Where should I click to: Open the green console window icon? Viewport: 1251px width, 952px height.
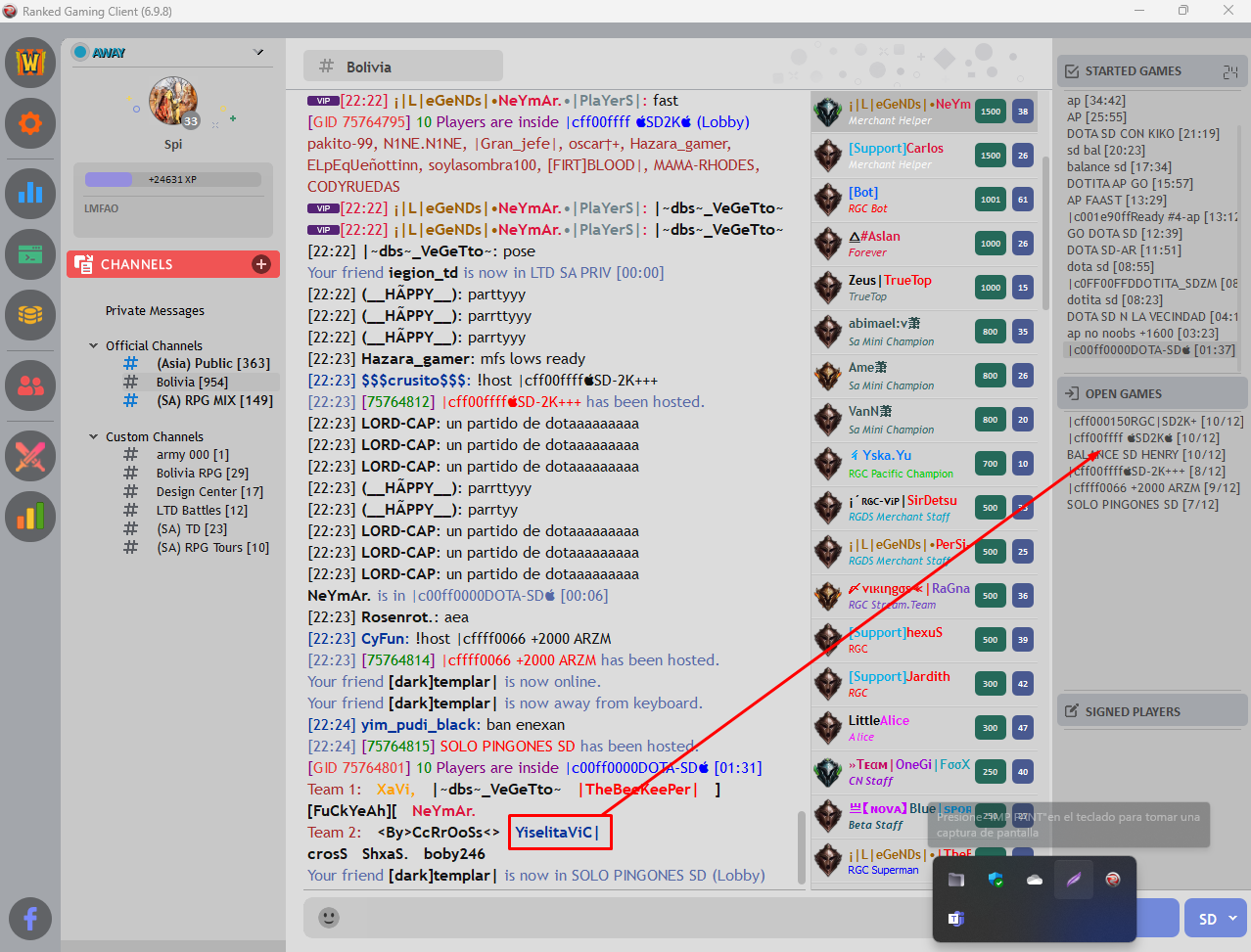(30, 254)
